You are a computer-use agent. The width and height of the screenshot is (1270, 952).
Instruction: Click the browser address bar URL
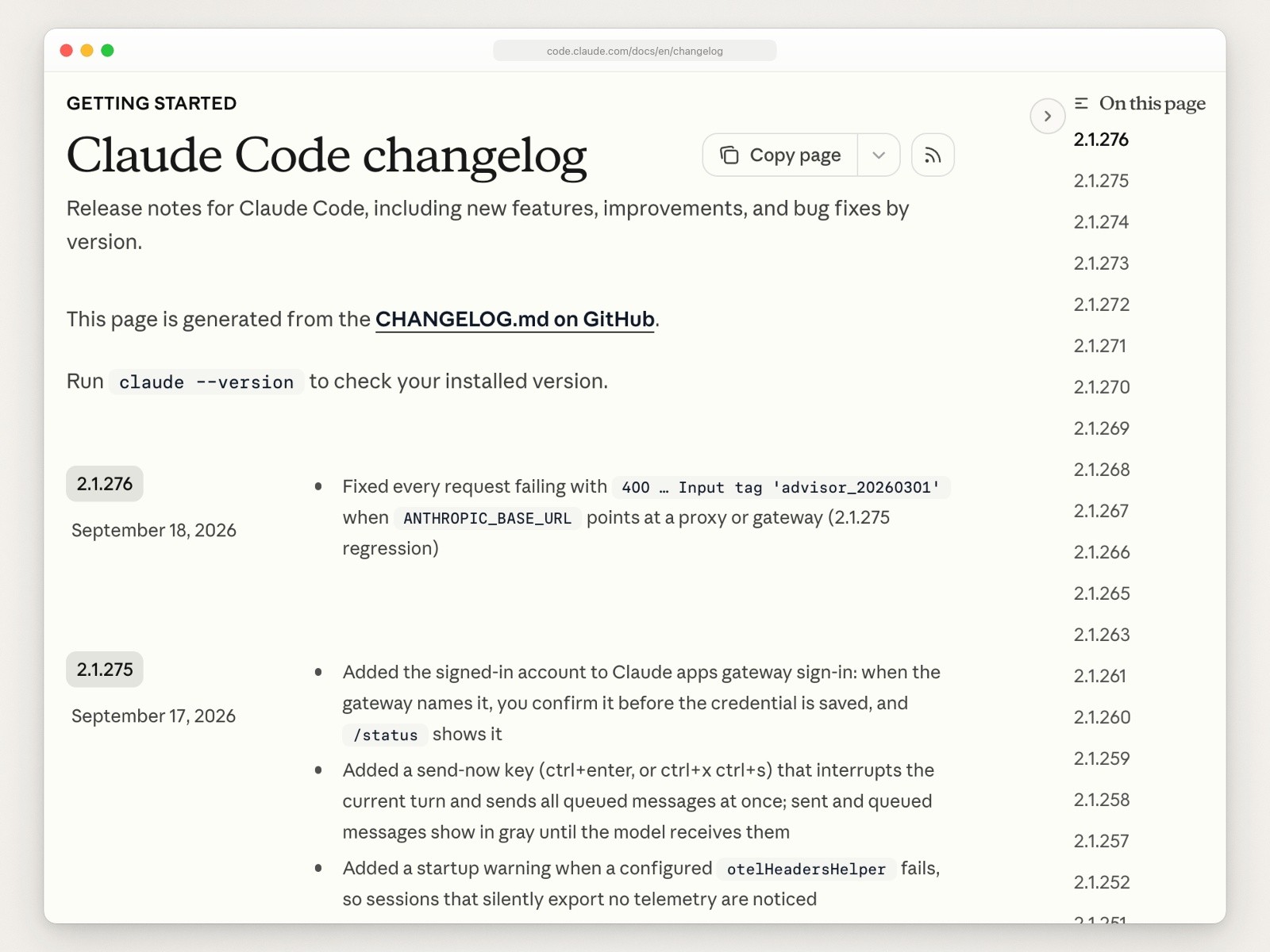(x=635, y=51)
